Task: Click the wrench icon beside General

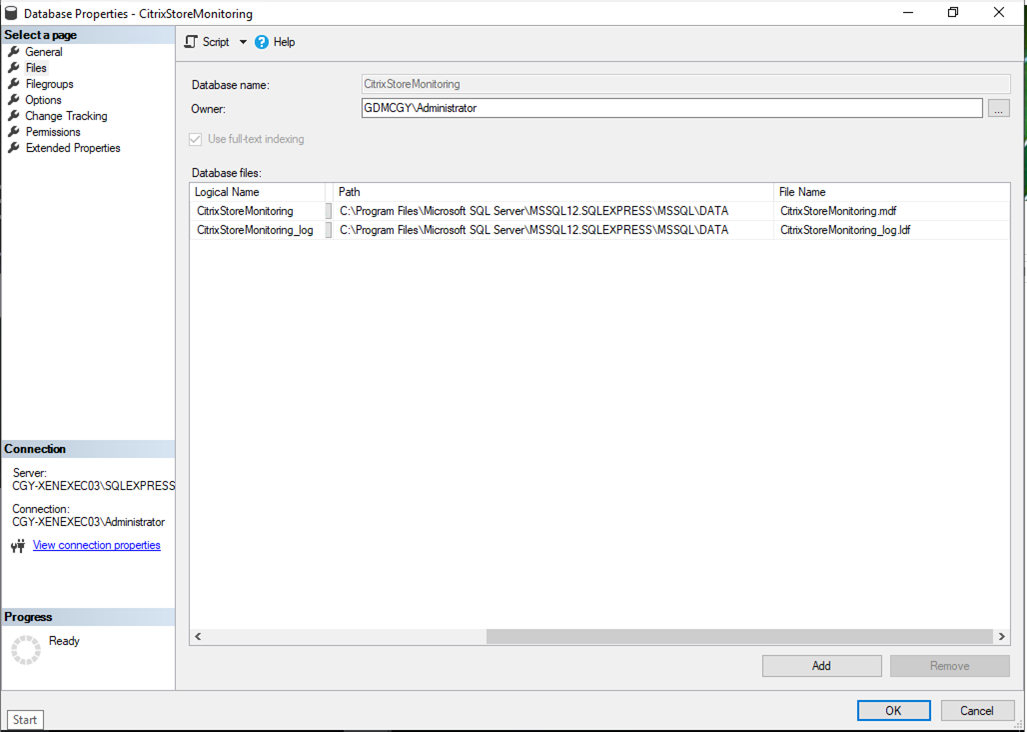Action: [13, 52]
